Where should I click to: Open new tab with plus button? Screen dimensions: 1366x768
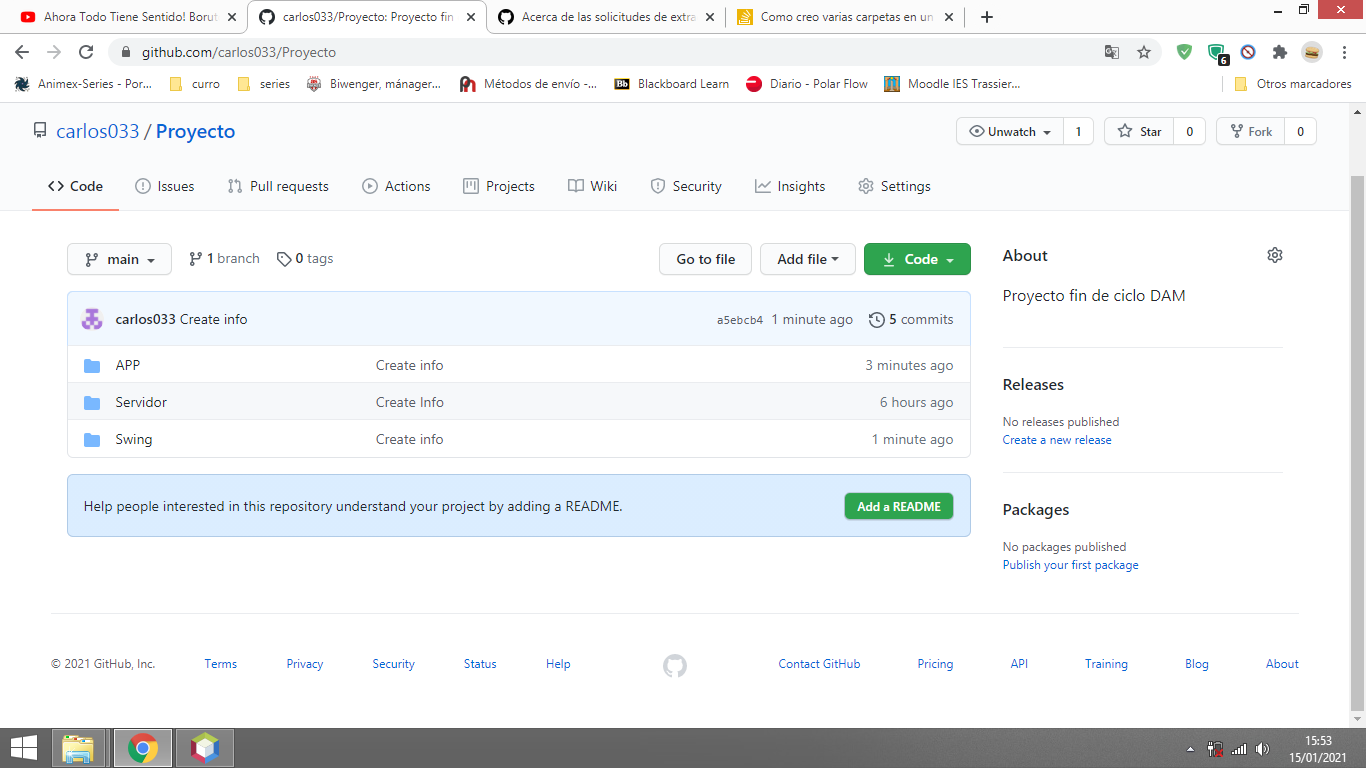pyautogui.click(x=987, y=17)
